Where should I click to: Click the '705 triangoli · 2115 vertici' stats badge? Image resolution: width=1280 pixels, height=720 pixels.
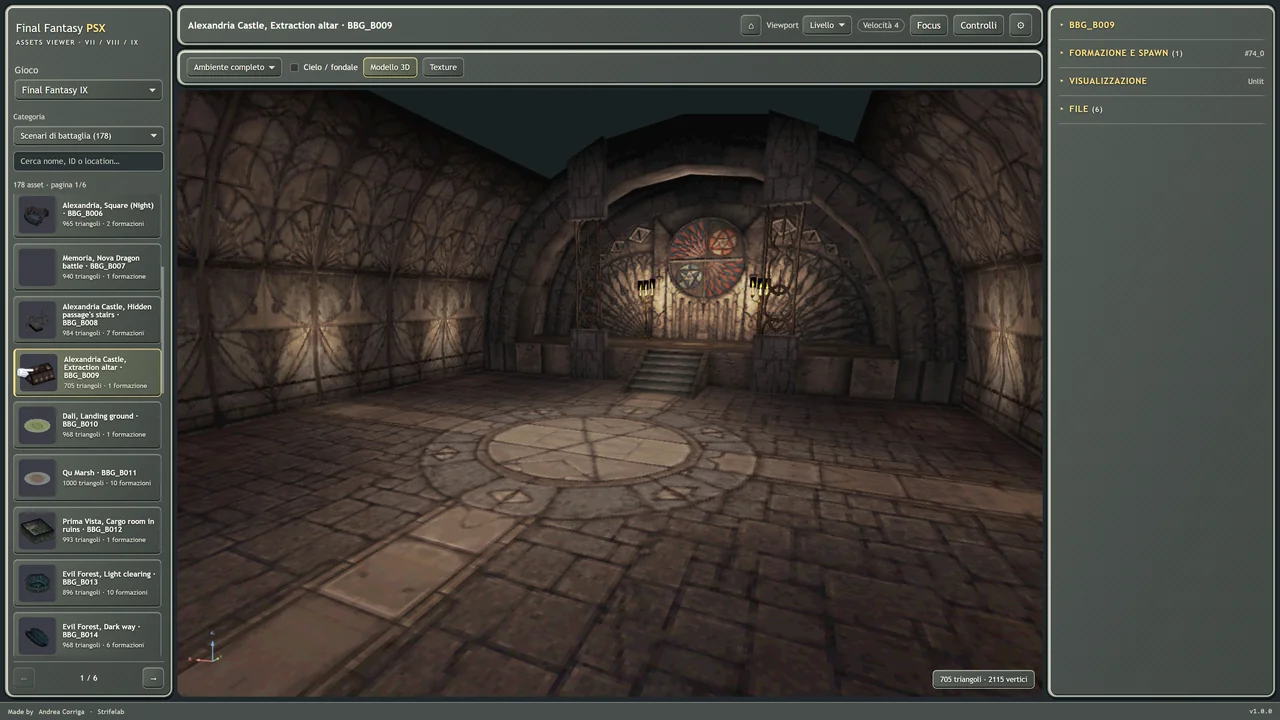(x=983, y=680)
